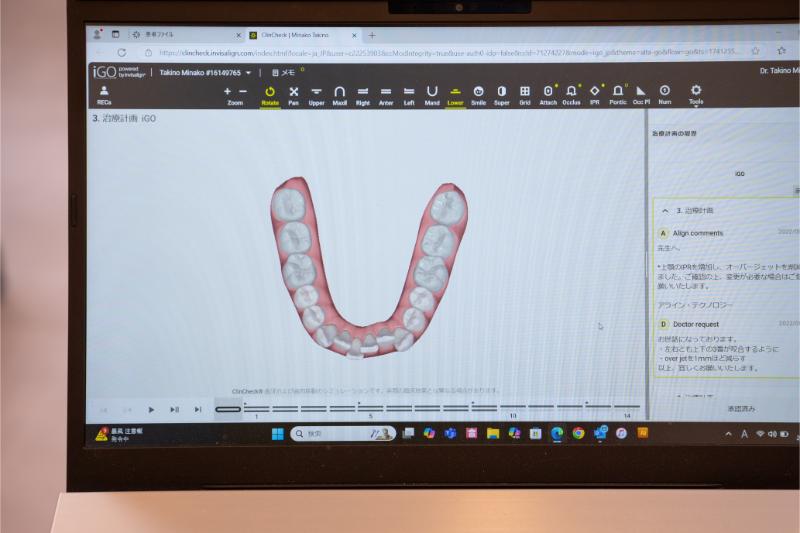Open the Tools gear menu
Viewport: 800px width, 533px height.
[x=696, y=93]
